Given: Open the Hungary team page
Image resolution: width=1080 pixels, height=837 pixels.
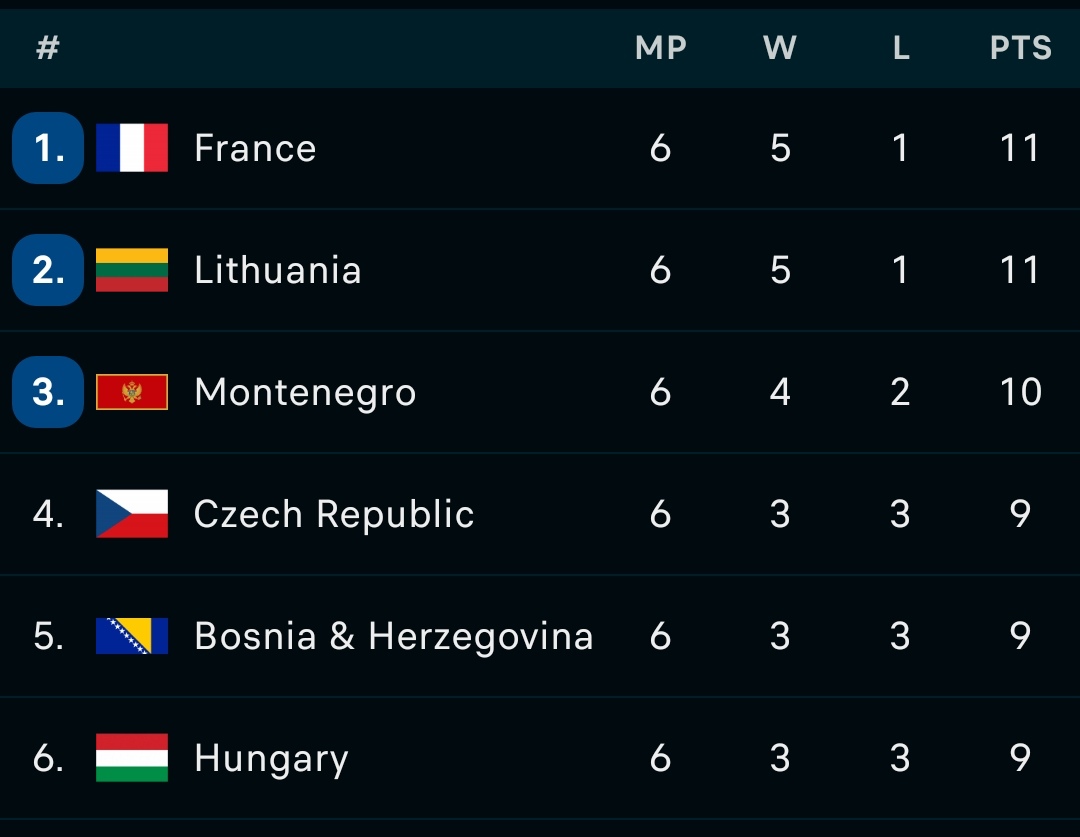Looking at the screenshot, I should [x=271, y=758].
